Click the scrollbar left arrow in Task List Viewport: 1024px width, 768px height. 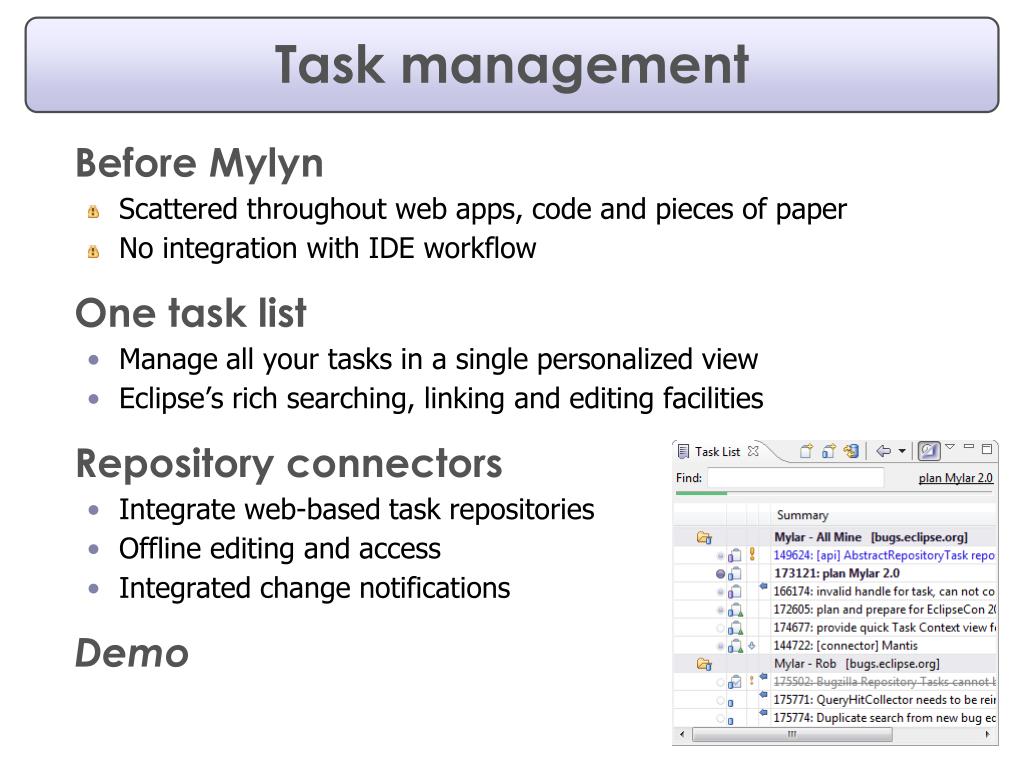[x=682, y=735]
